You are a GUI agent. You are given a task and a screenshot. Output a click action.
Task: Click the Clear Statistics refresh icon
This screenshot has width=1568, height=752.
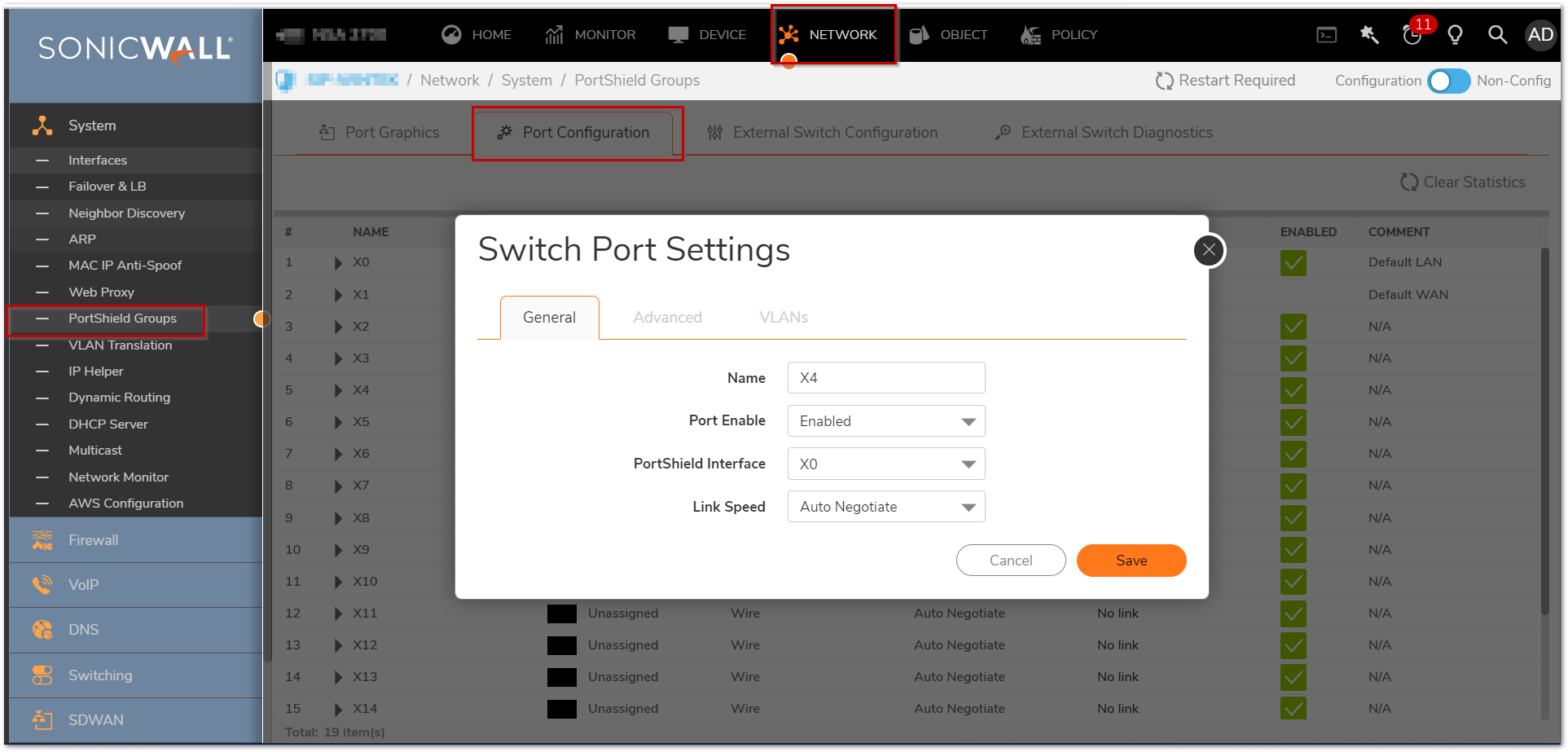click(x=1408, y=182)
